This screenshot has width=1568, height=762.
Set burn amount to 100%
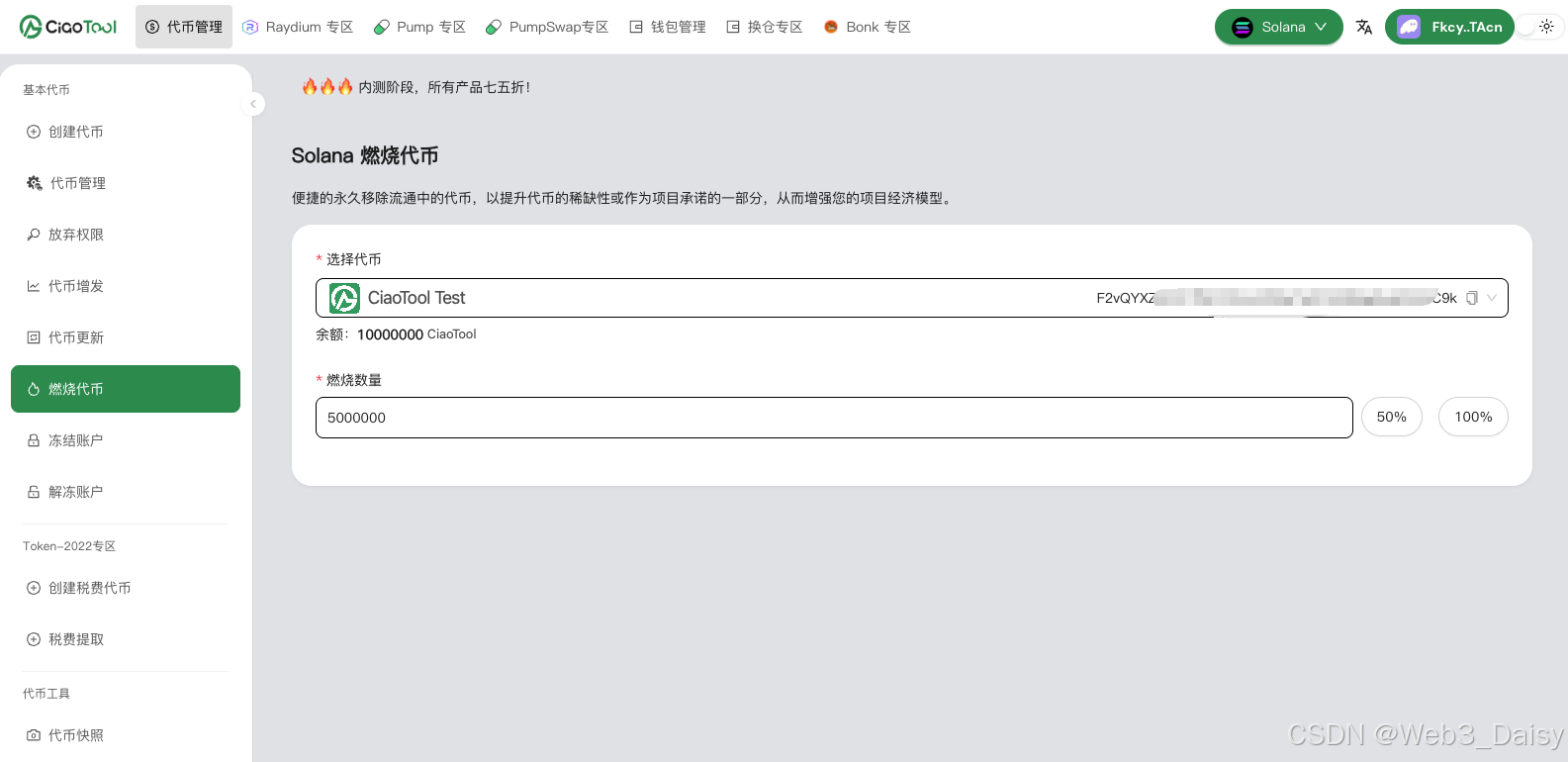click(1473, 417)
